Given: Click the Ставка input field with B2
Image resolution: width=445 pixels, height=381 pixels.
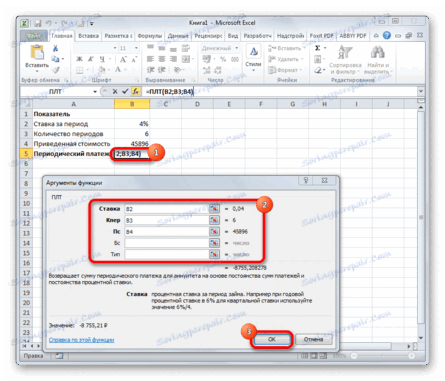Looking at the screenshot, I should (x=167, y=209).
